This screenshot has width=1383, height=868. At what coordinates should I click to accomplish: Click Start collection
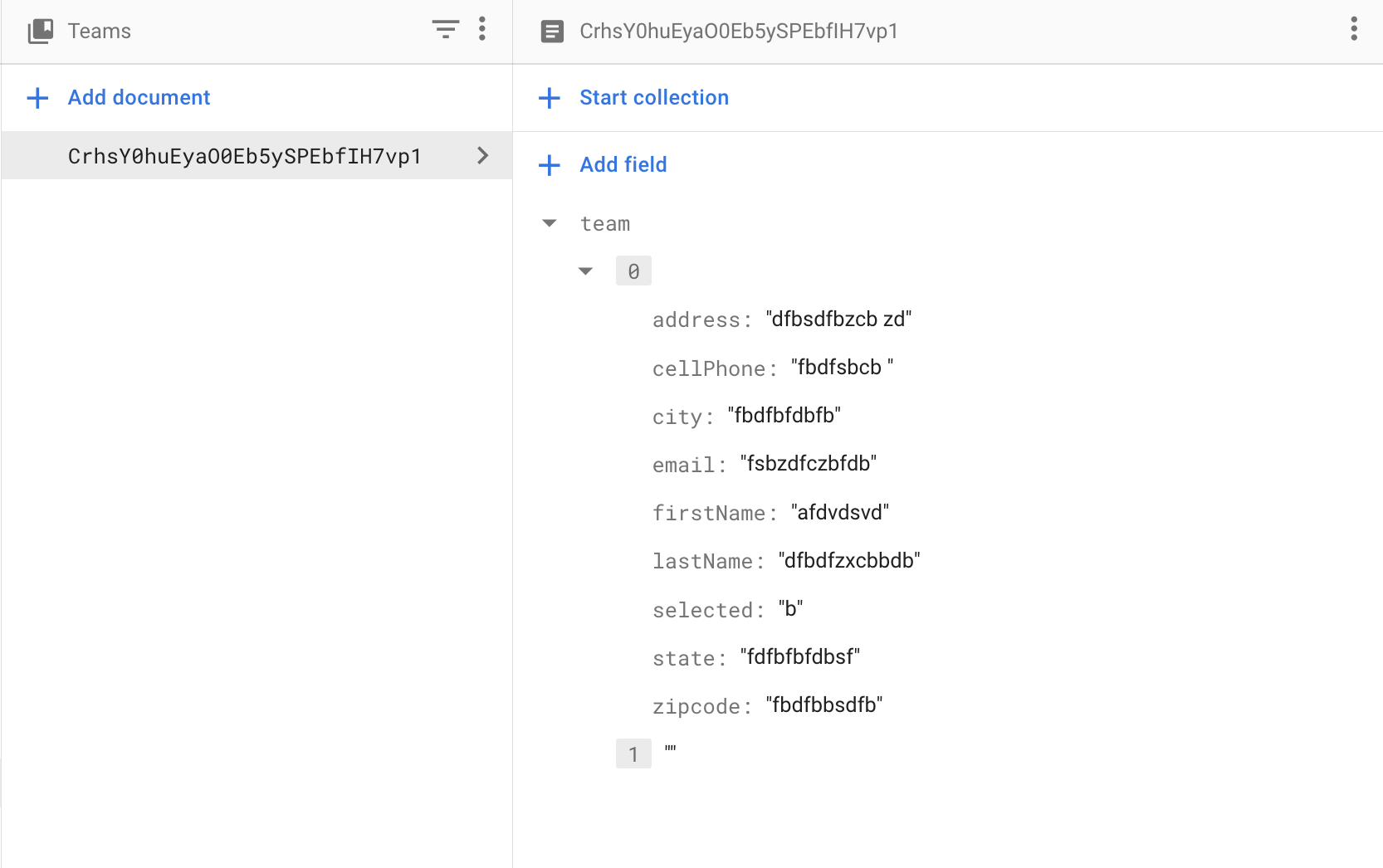point(654,98)
